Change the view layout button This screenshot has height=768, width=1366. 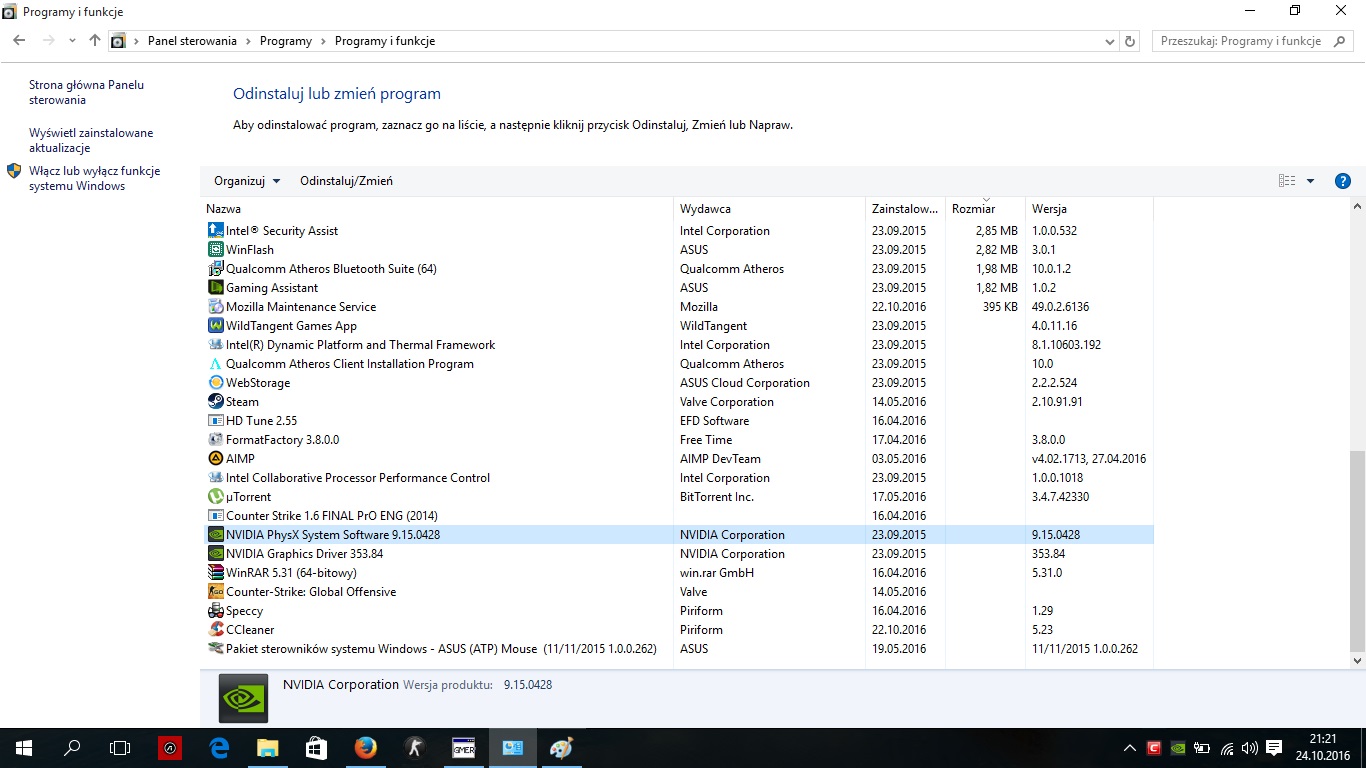pos(1287,181)
